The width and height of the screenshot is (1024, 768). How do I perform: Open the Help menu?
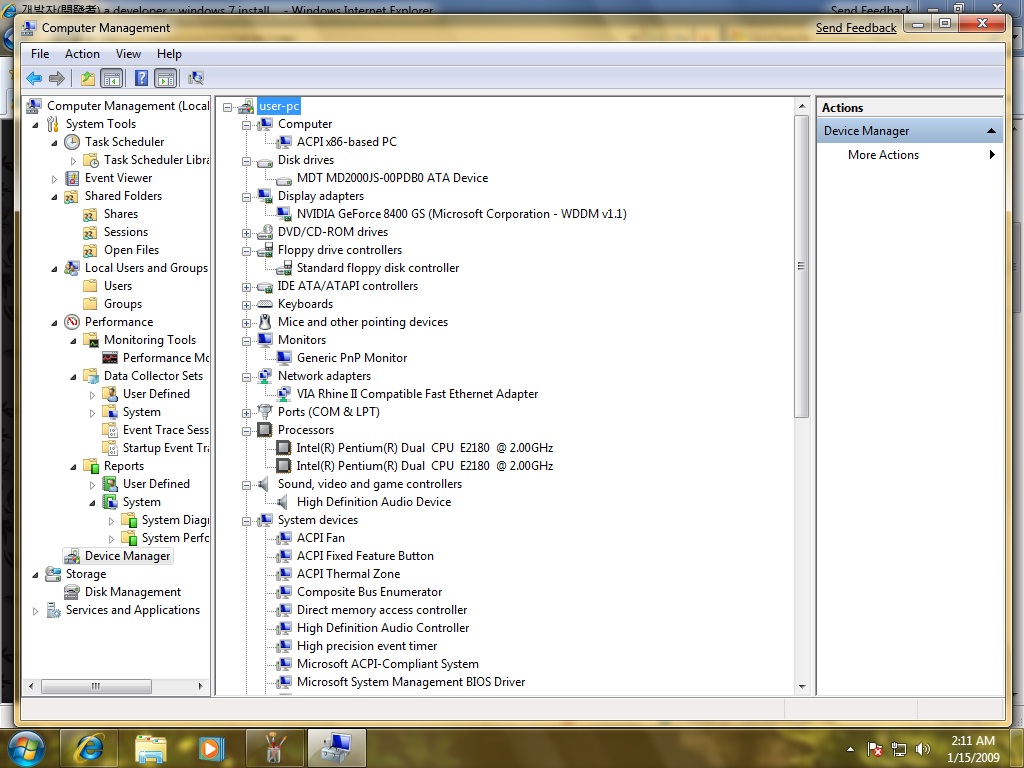(x=169, y=54)
